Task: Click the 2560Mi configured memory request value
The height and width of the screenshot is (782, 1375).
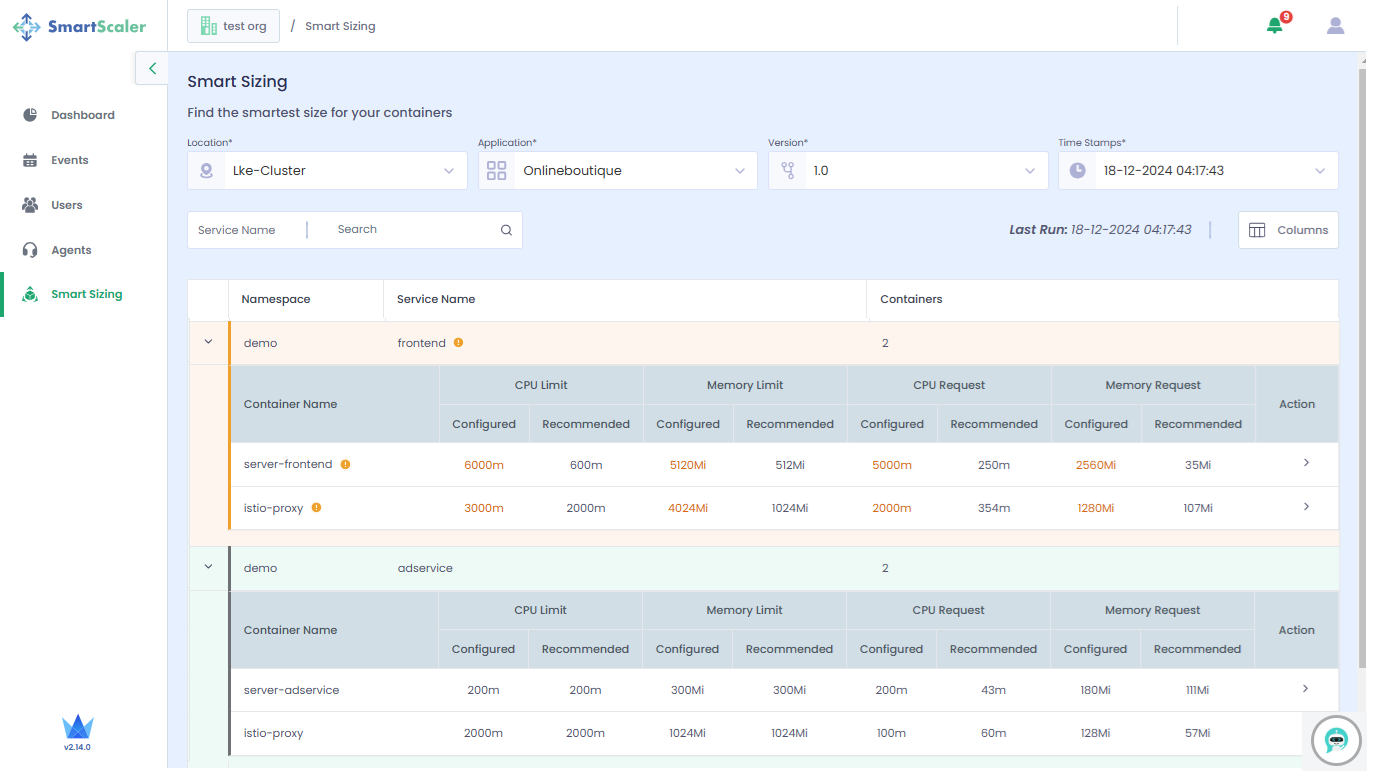Action: pyautogui.click(x=1096, y=465)
